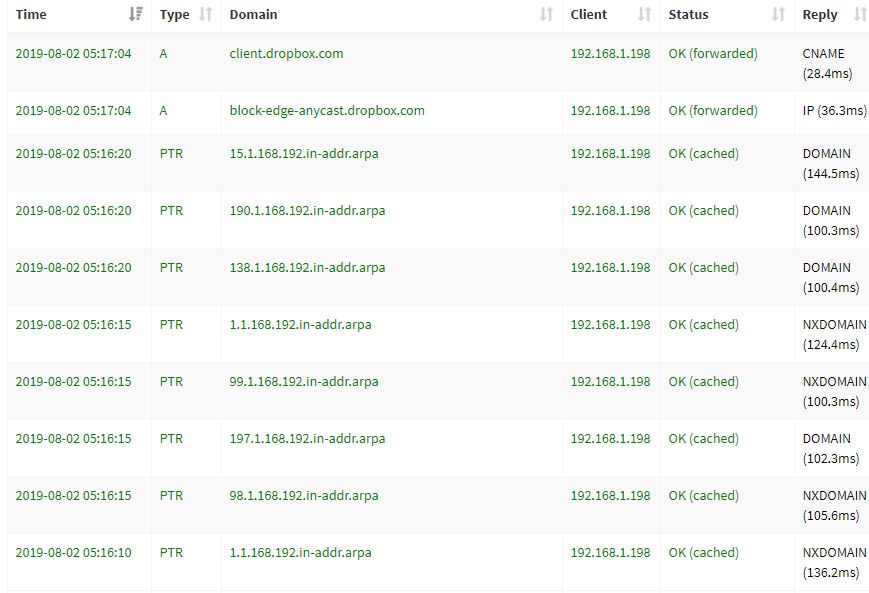
Task: Click the Status column sort arrows
Action: point(778,14)
